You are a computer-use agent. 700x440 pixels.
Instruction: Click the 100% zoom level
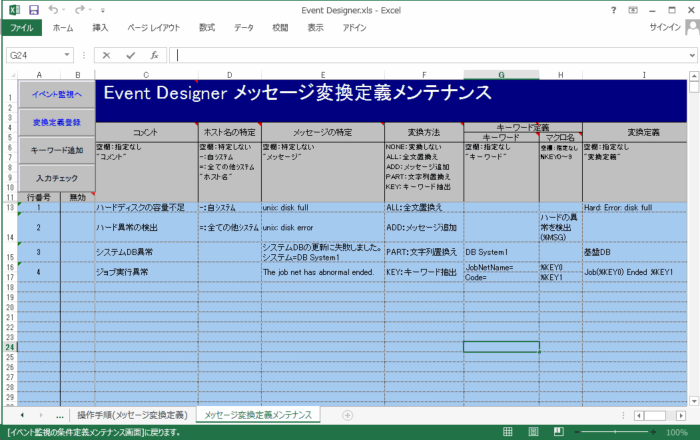click(x=677, y=432)
